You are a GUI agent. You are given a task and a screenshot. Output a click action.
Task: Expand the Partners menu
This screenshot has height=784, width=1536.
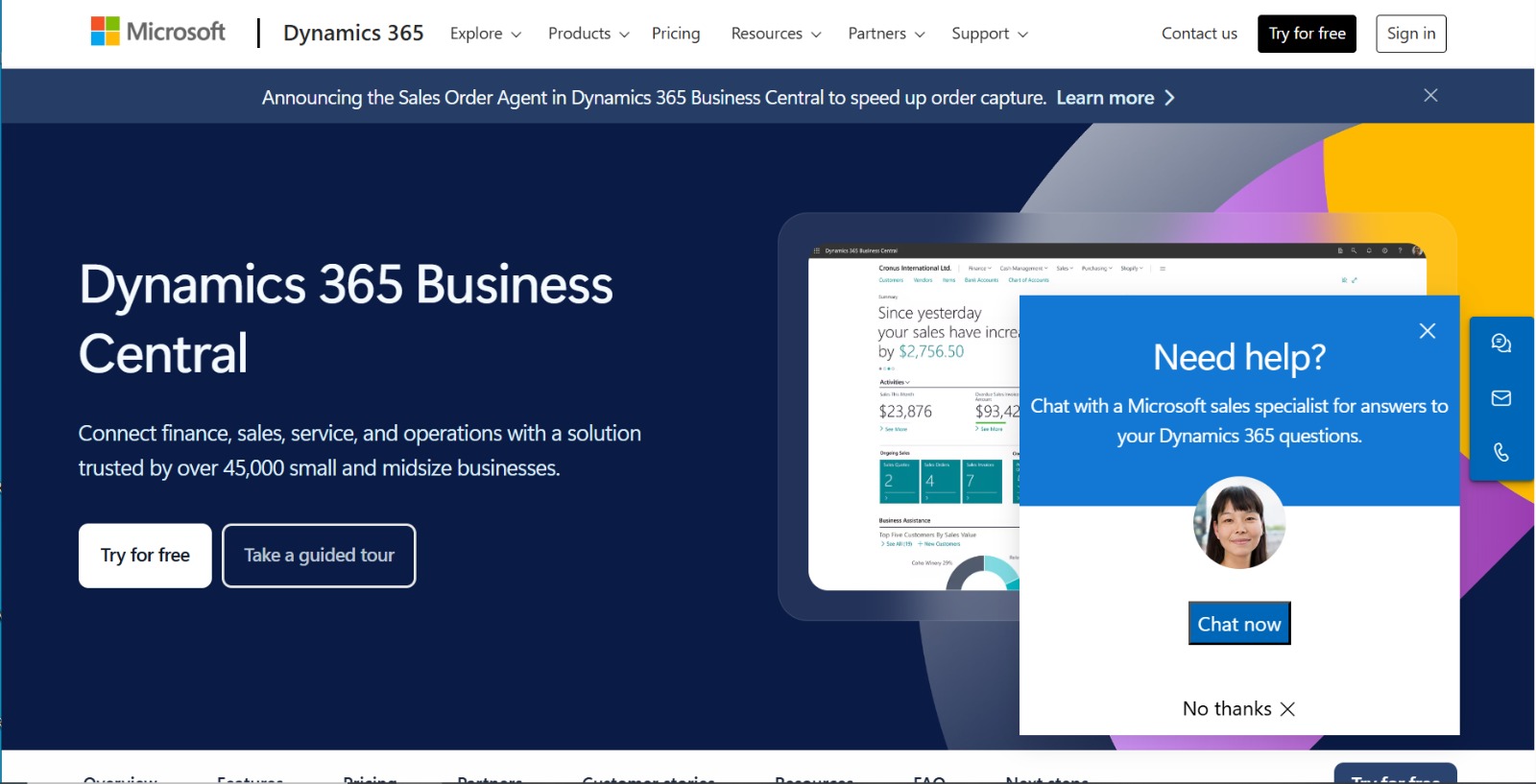(886, 34)
